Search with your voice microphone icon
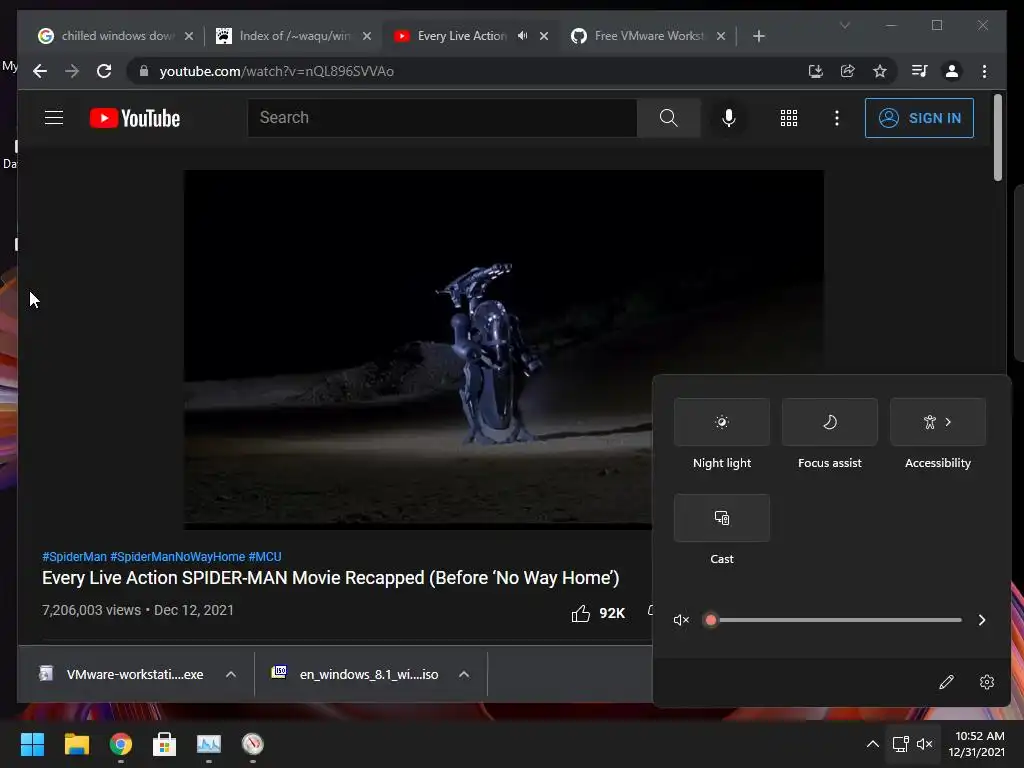This screenshot has width=1024, height=768. (729, 118)
